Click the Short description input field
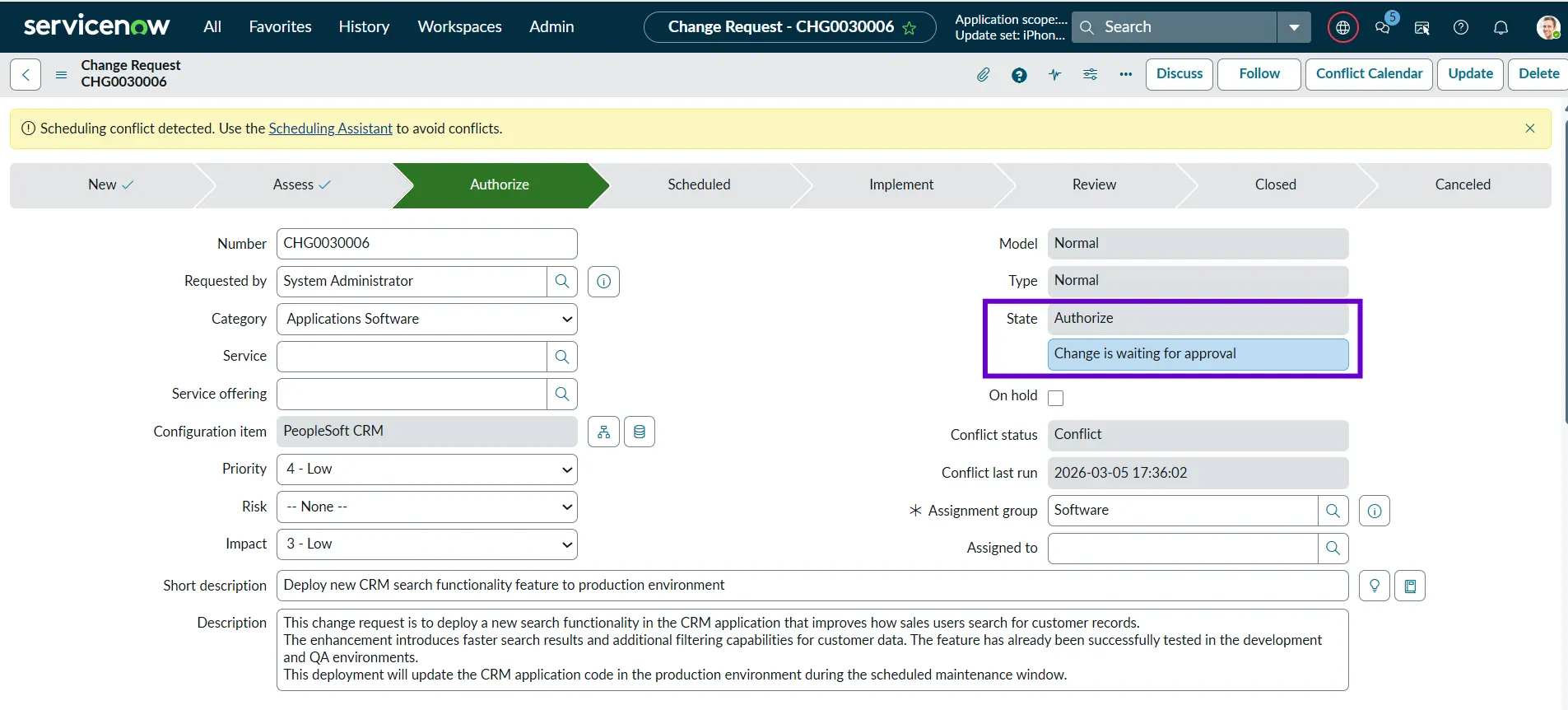The width and height of the screenshot is (1568, 710). point(812,586)
